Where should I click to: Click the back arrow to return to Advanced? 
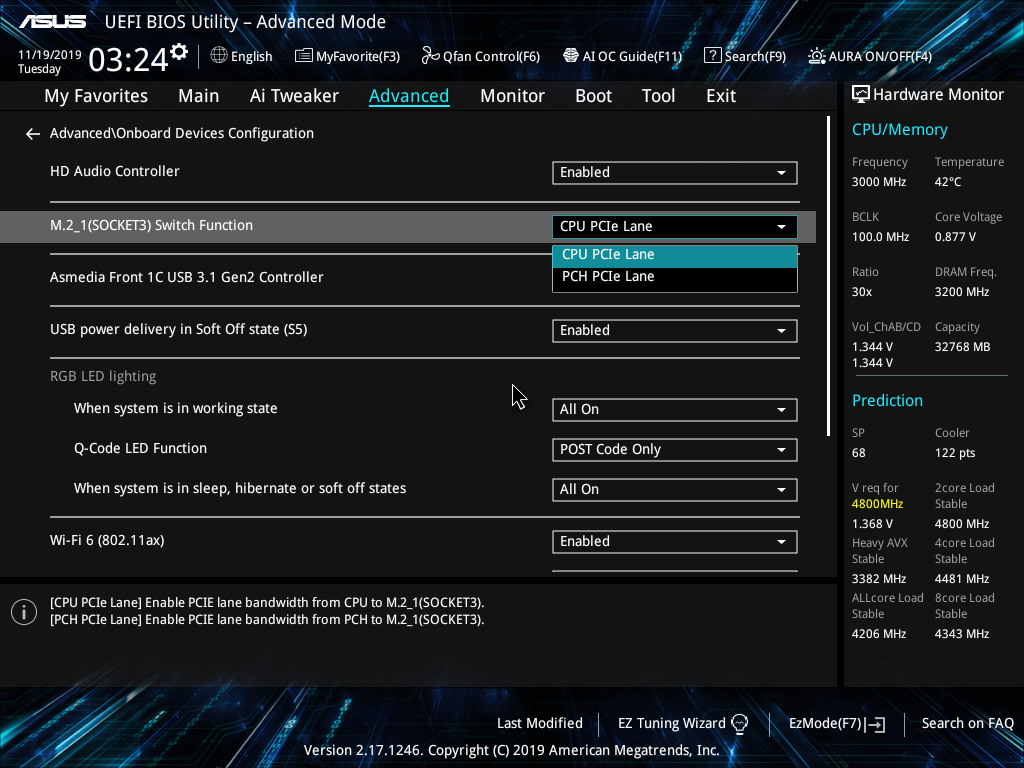(x=33, y=134)
